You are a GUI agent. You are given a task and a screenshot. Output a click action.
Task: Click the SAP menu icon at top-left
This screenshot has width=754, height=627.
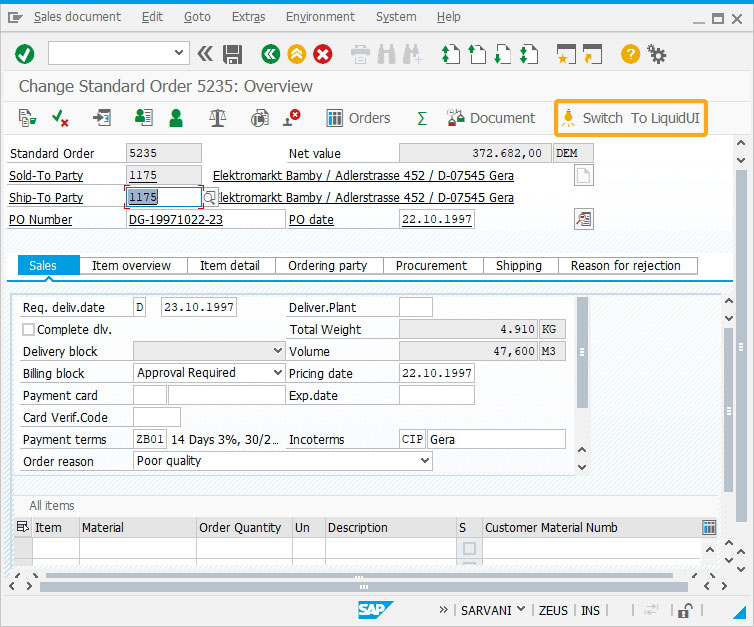coord(15,18)
